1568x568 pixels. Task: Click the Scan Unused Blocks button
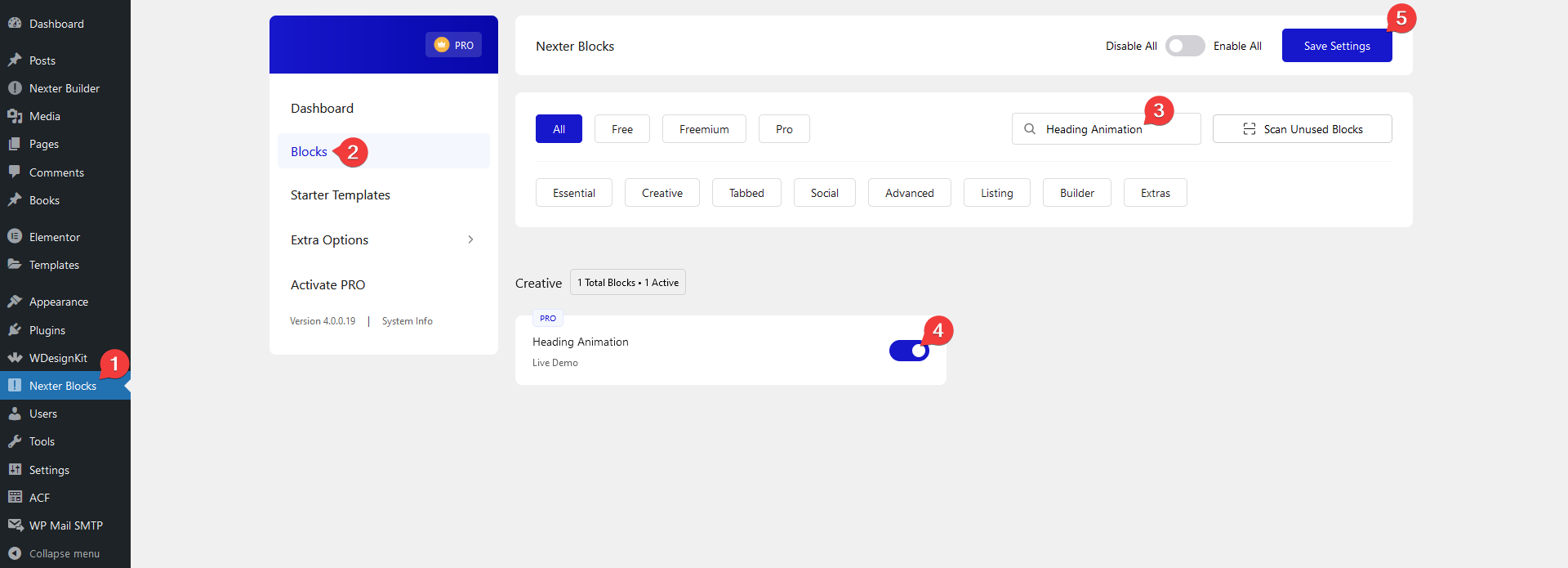[x=1302, y=129]
